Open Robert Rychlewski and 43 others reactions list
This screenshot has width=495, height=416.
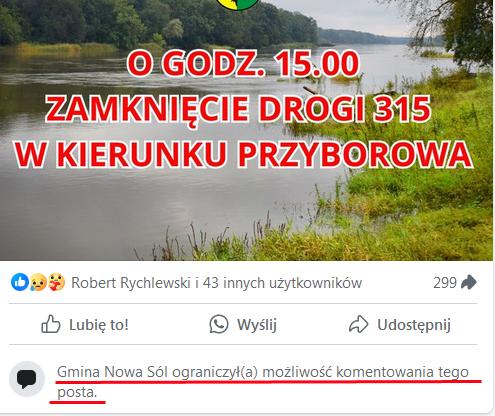[217, 283]
